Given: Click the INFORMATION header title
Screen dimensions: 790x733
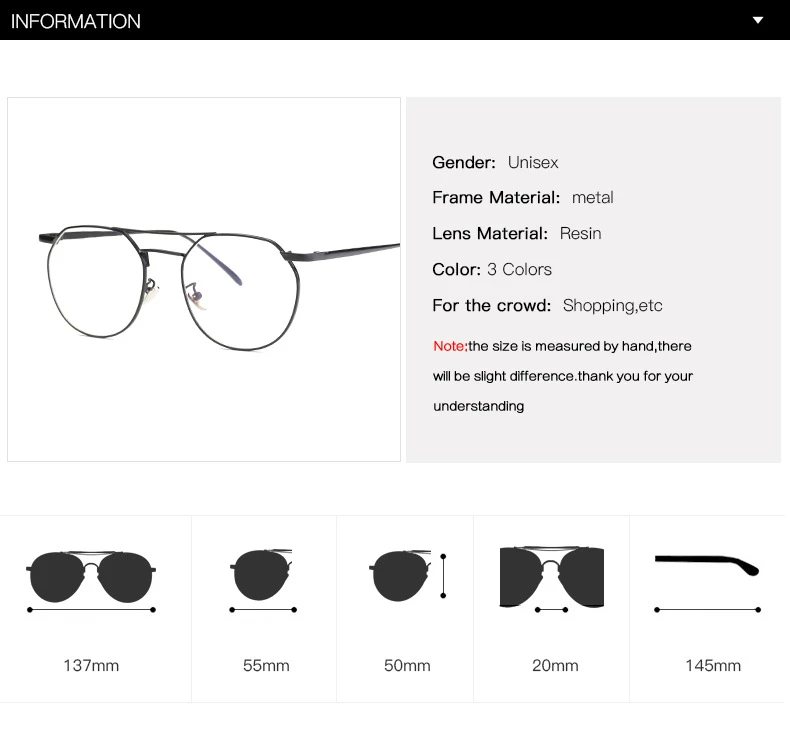Looking at the screenshot, I should pyautogui.click(x=76, y=22).
